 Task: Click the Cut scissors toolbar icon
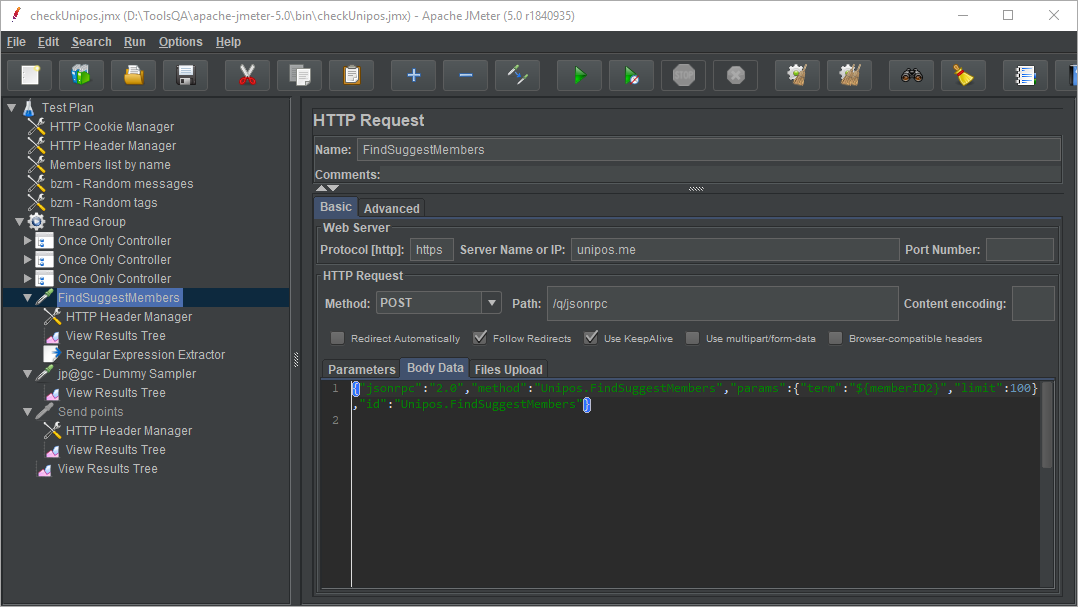pos(247,76)
